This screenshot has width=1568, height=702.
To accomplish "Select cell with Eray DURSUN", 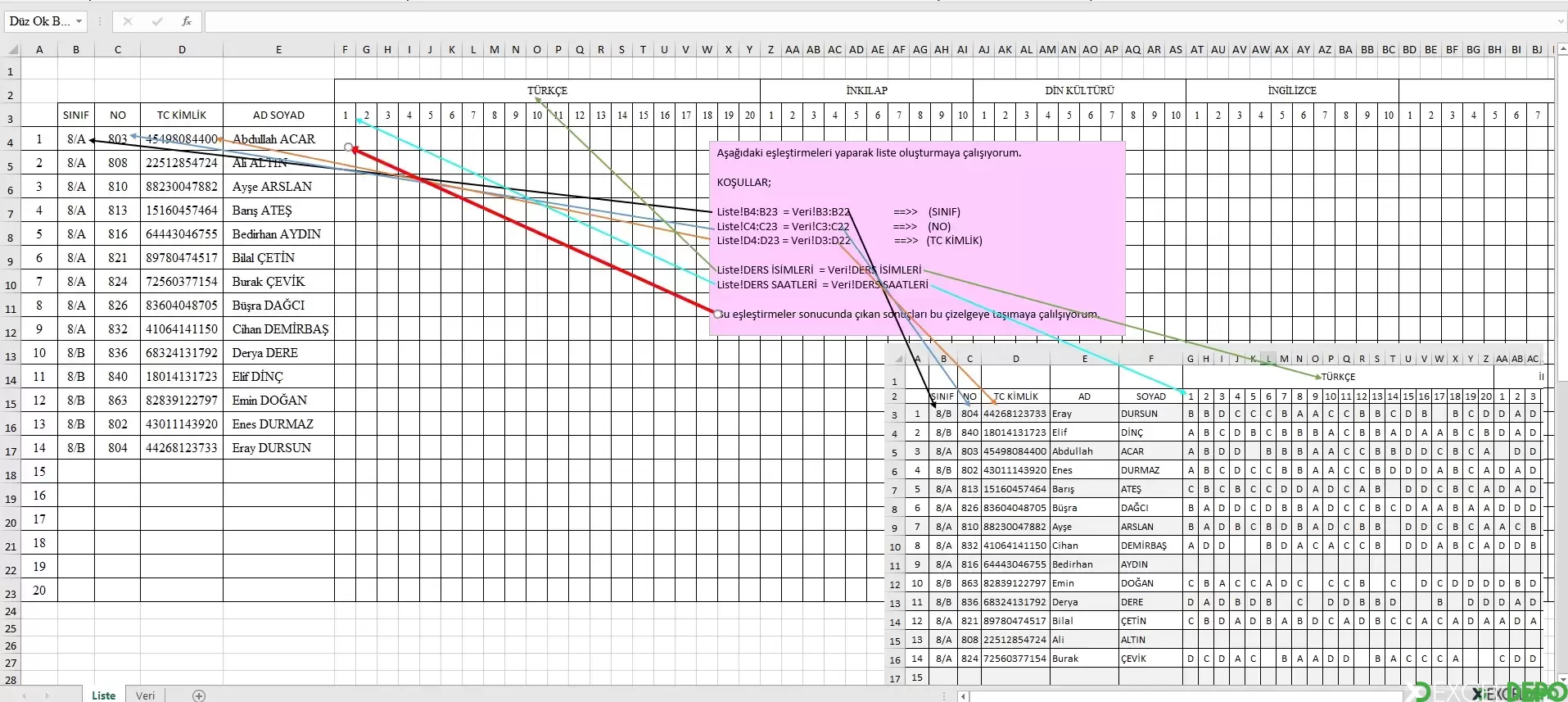I will point(278,448).
